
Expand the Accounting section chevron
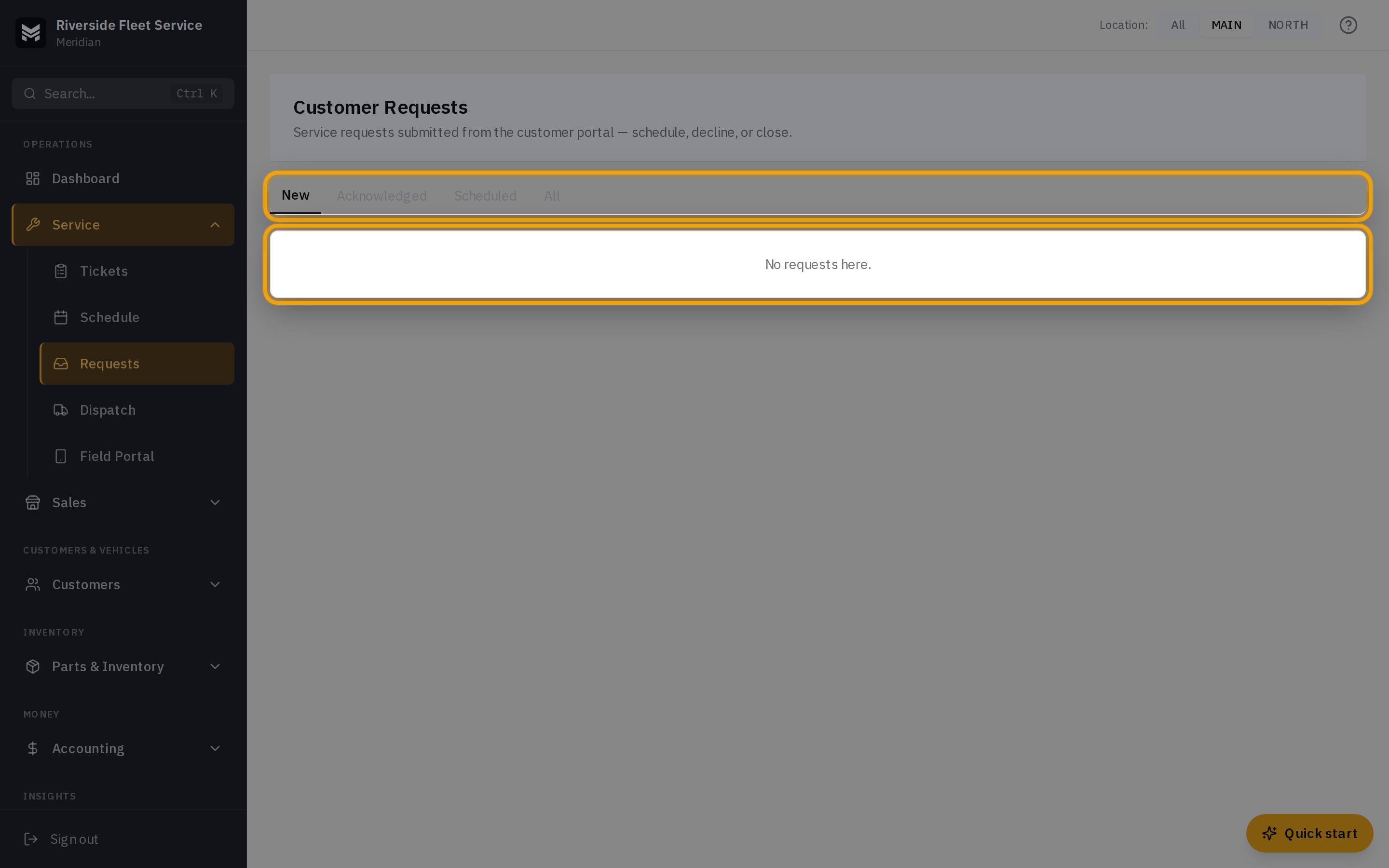(x=215, y=748)
